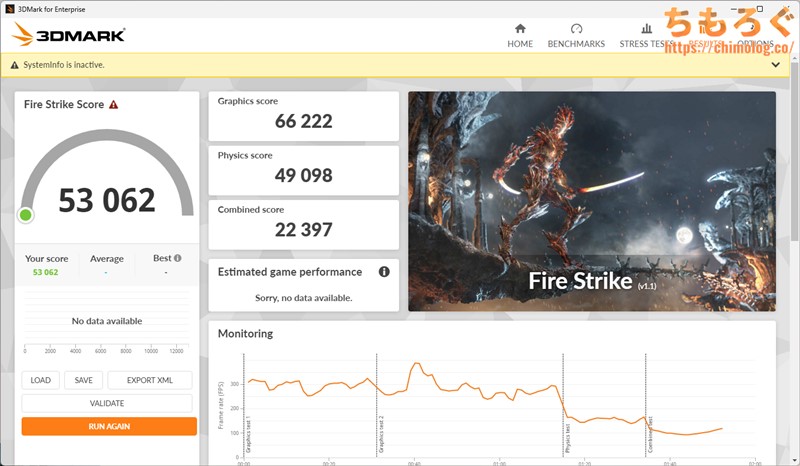The height and width of the screenshot is (466, 800).
Task: Click the Estimated game performance info icon
Action: (x=384, y=272)
